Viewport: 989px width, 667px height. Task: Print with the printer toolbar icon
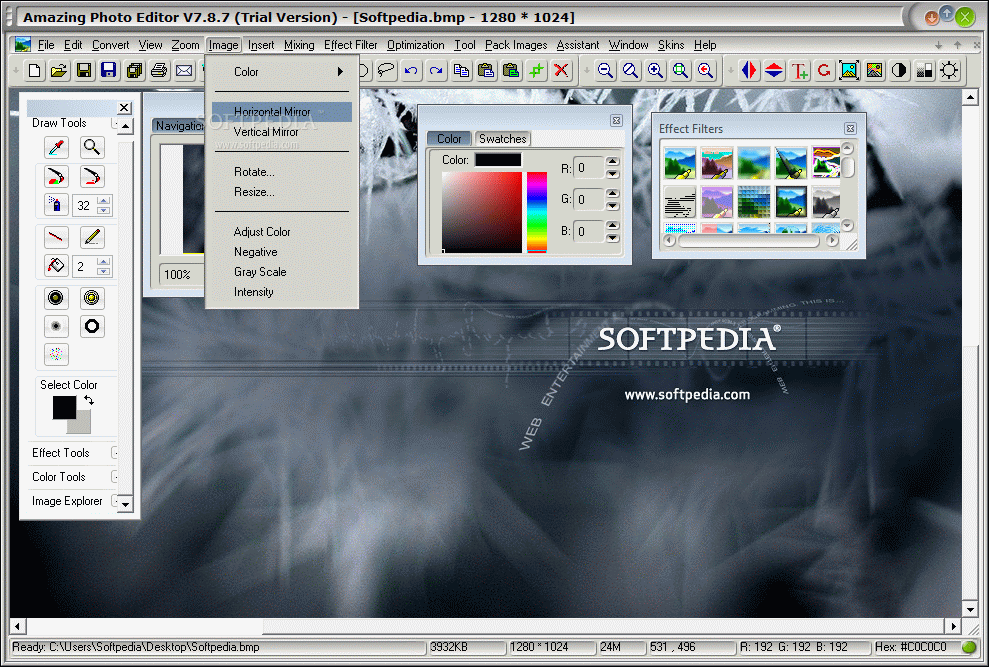[159, 70]
